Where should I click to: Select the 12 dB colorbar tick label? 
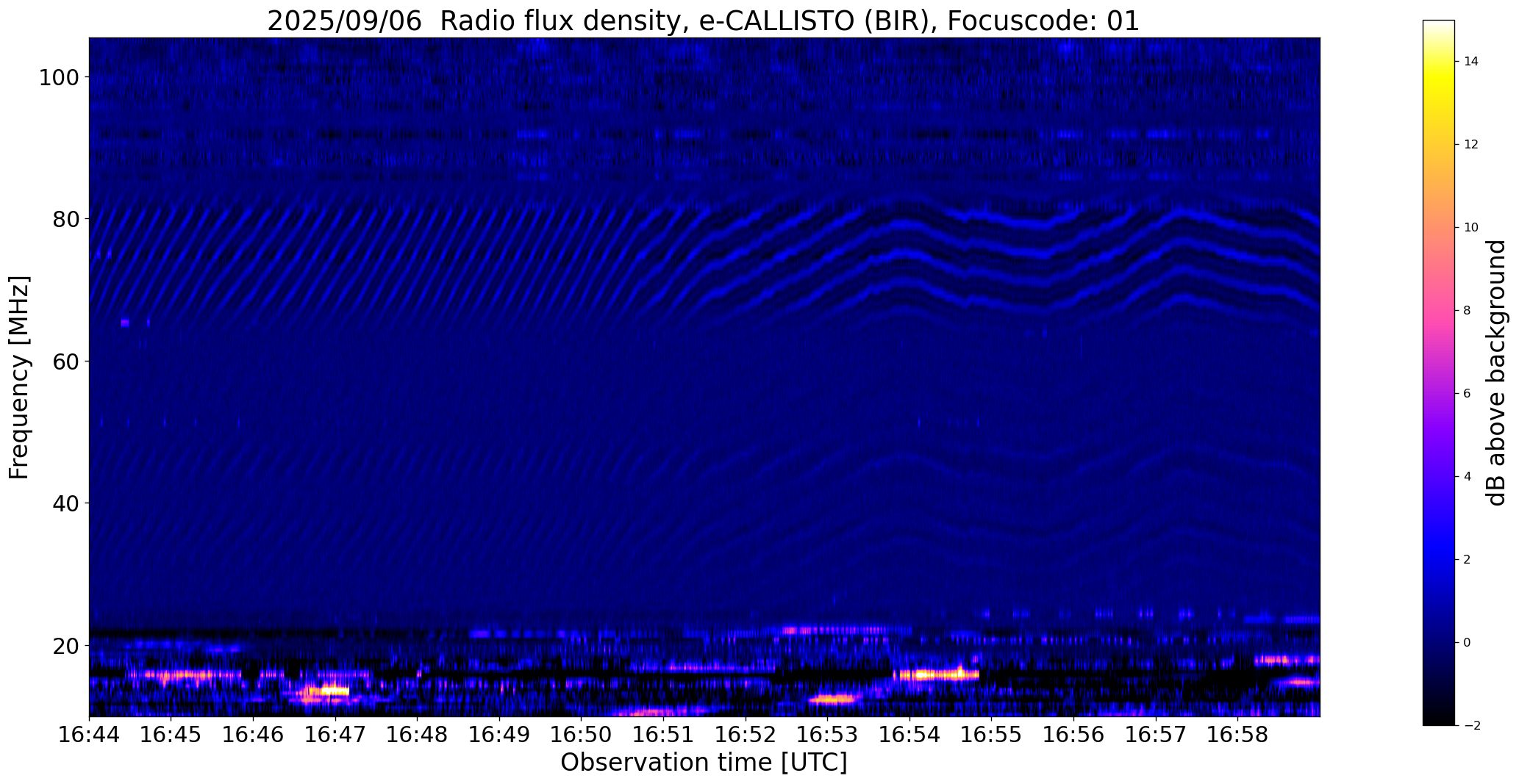click(1470, 145)
